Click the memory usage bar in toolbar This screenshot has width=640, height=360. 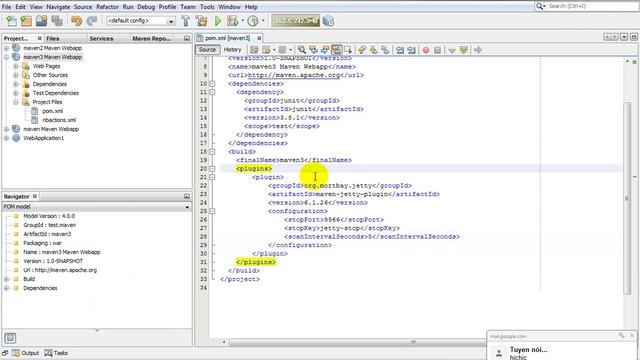296,21
